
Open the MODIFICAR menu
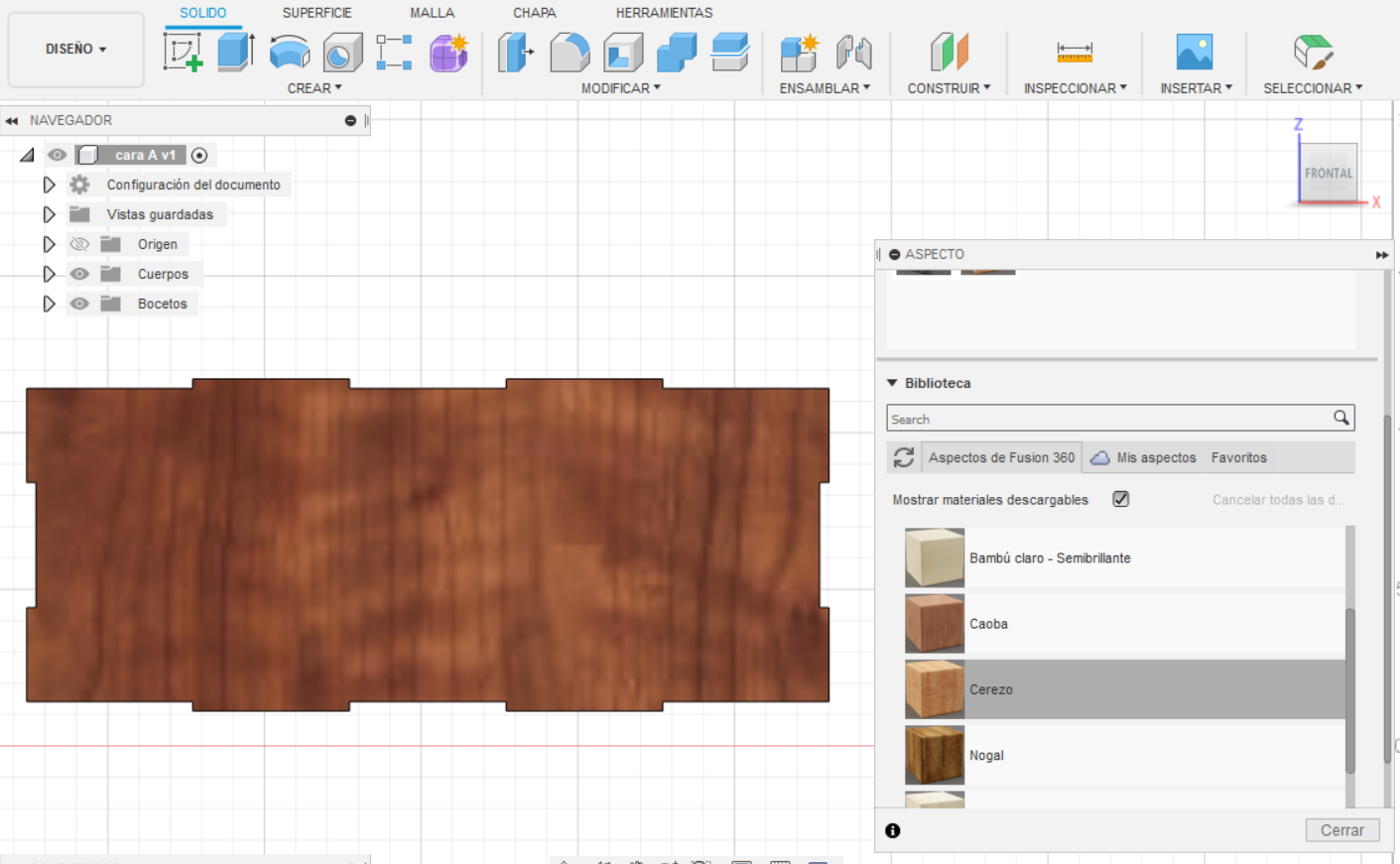[x=620, y=88]
